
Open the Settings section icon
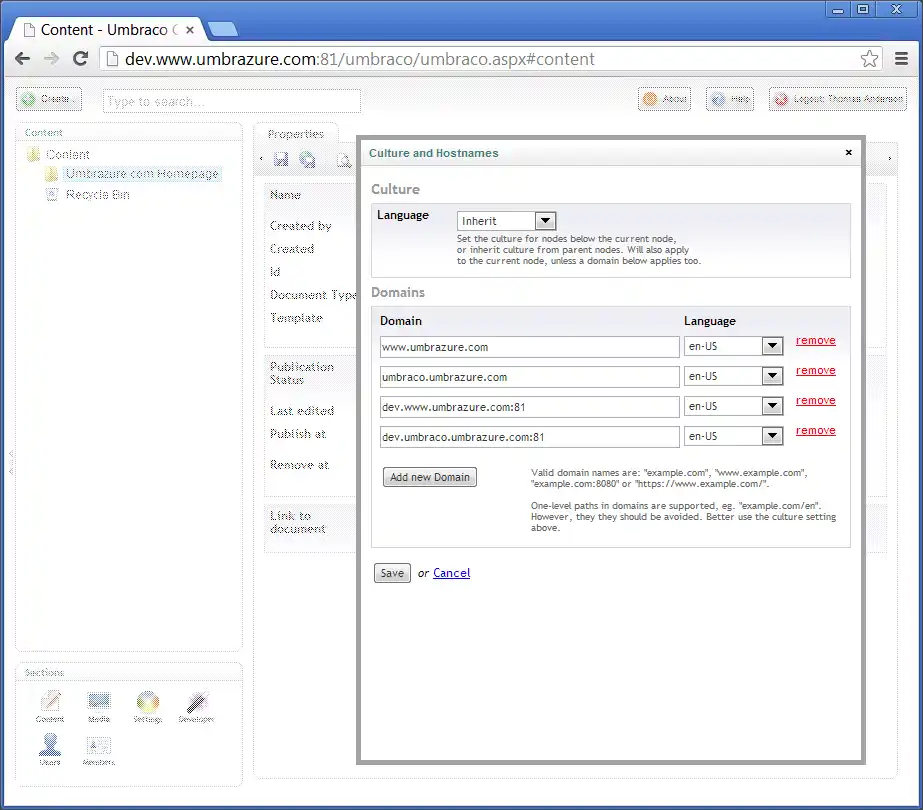[148, 706]
